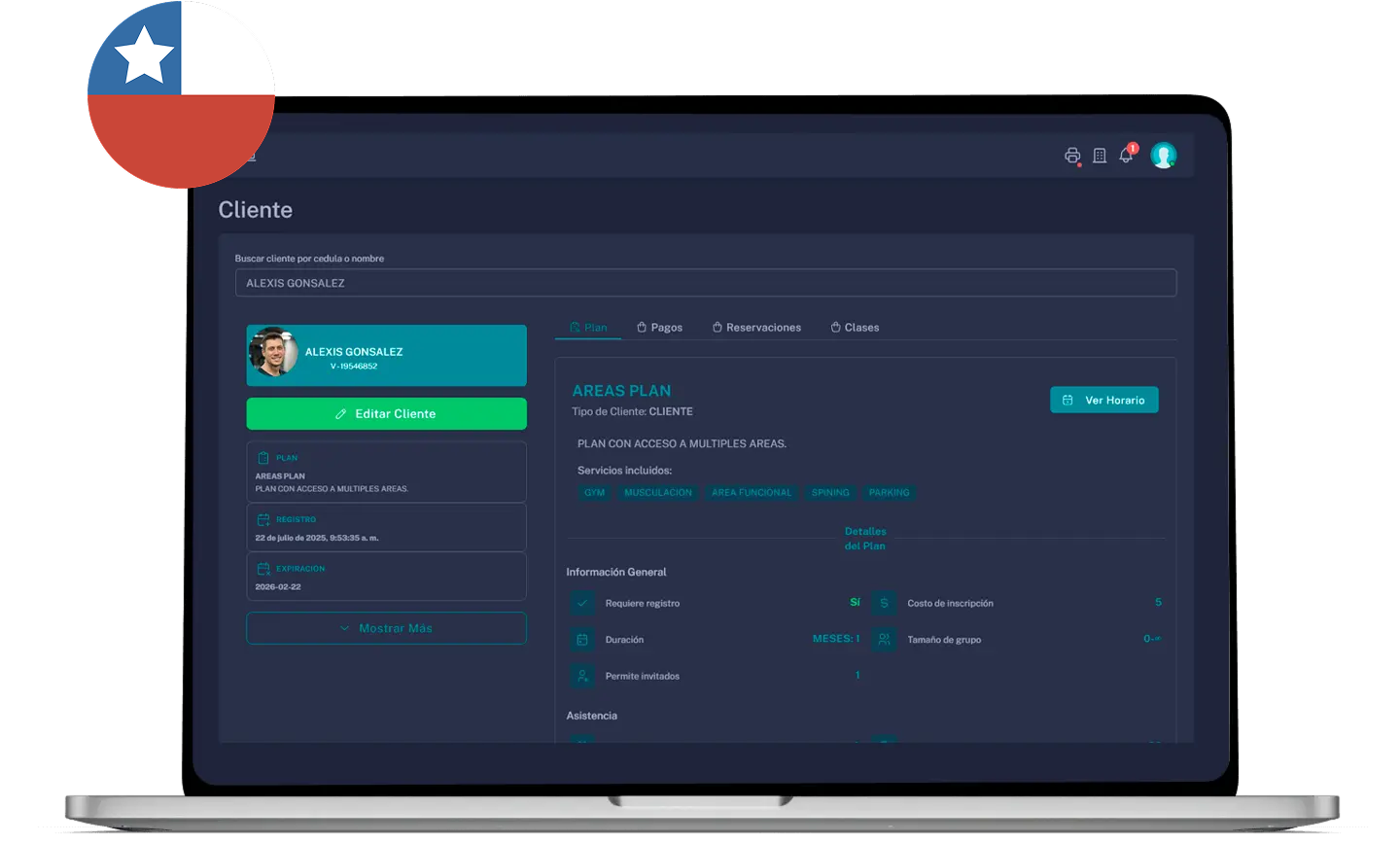Toggle Requiere registro to Sí

pos(854,602)
